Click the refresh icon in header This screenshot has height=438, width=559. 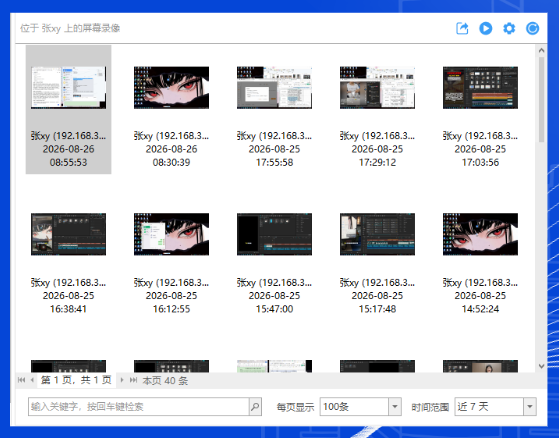[x=533, y=29]
